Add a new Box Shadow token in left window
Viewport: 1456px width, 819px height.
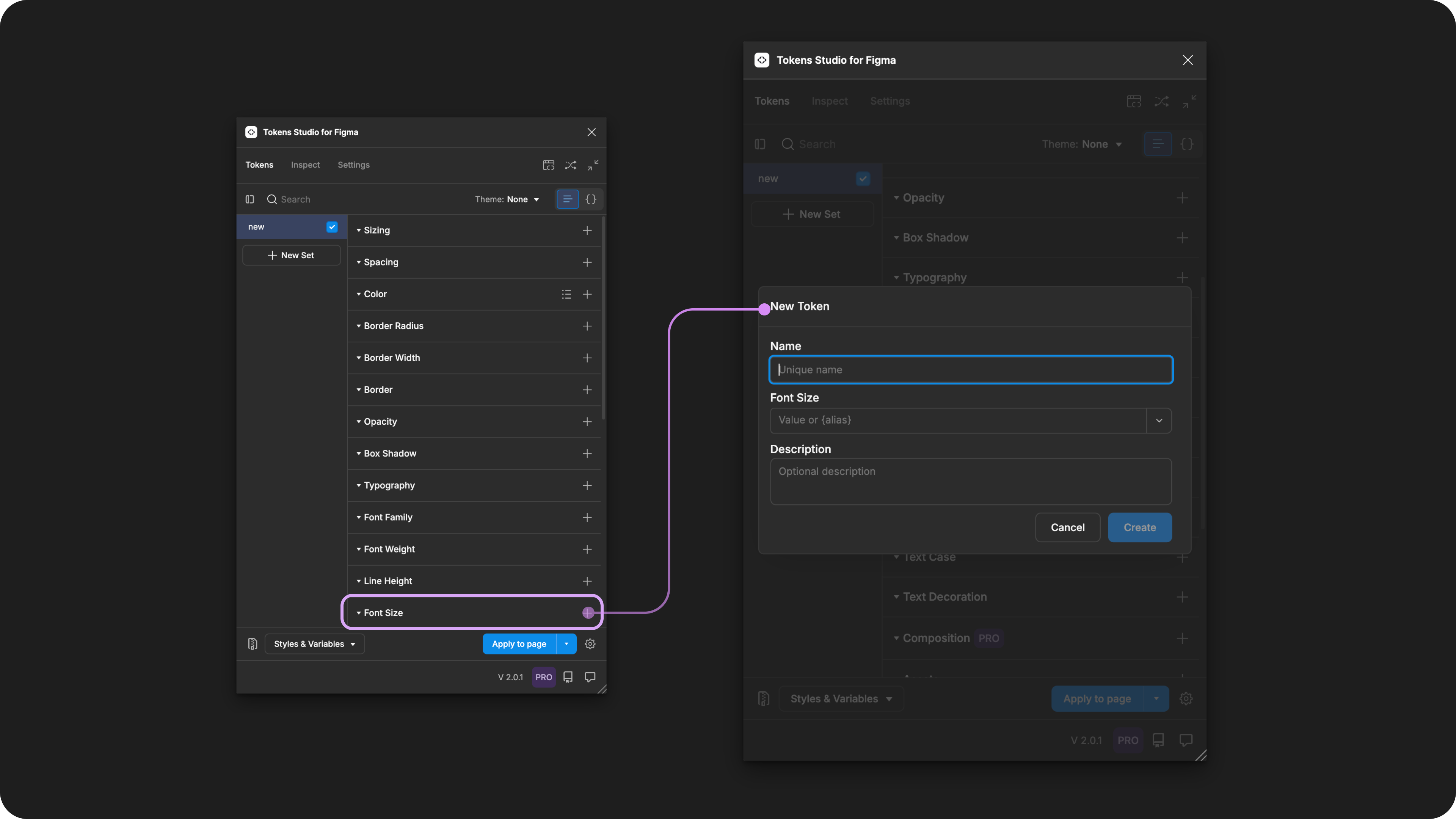coord(587,453)
